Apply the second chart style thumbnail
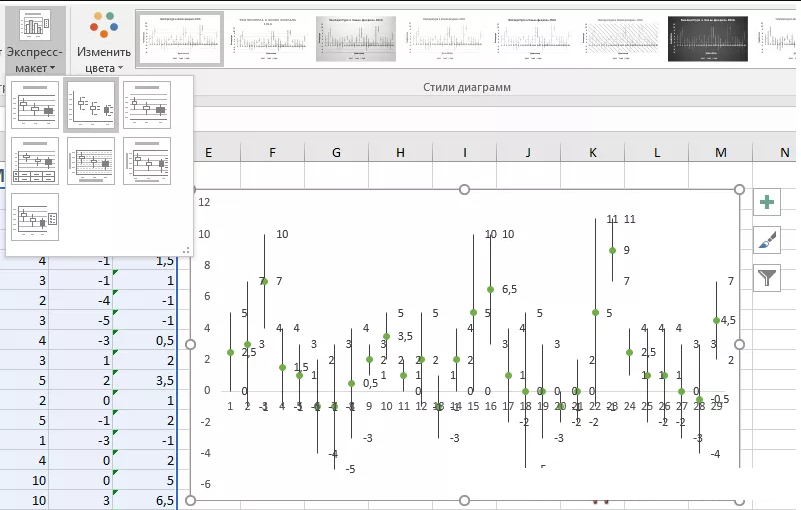Image resolution: width=801 pixels, height=510 pixels. (x=268, y=39)
